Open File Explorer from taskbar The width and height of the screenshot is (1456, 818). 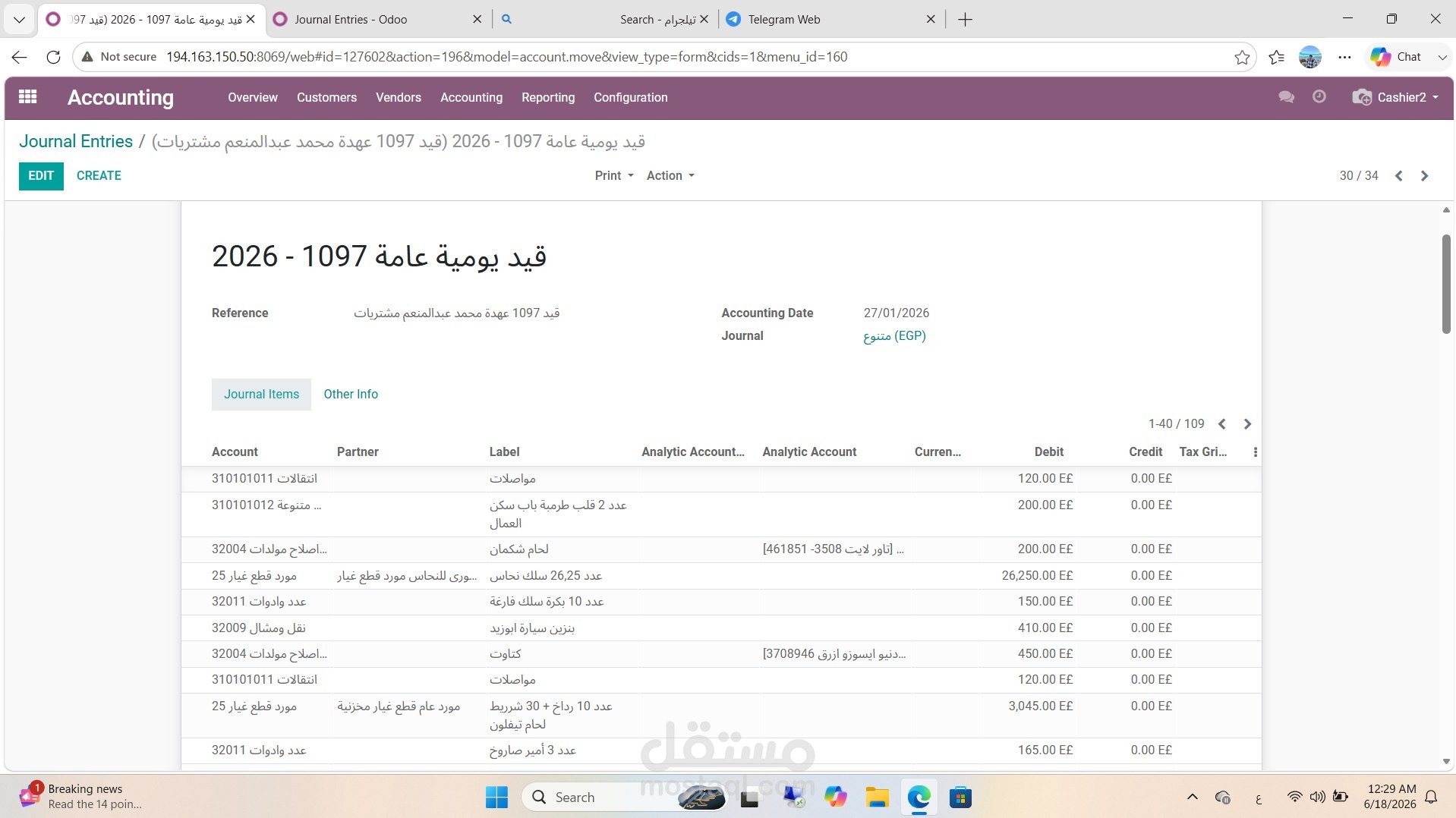click(x=877, y=798)
